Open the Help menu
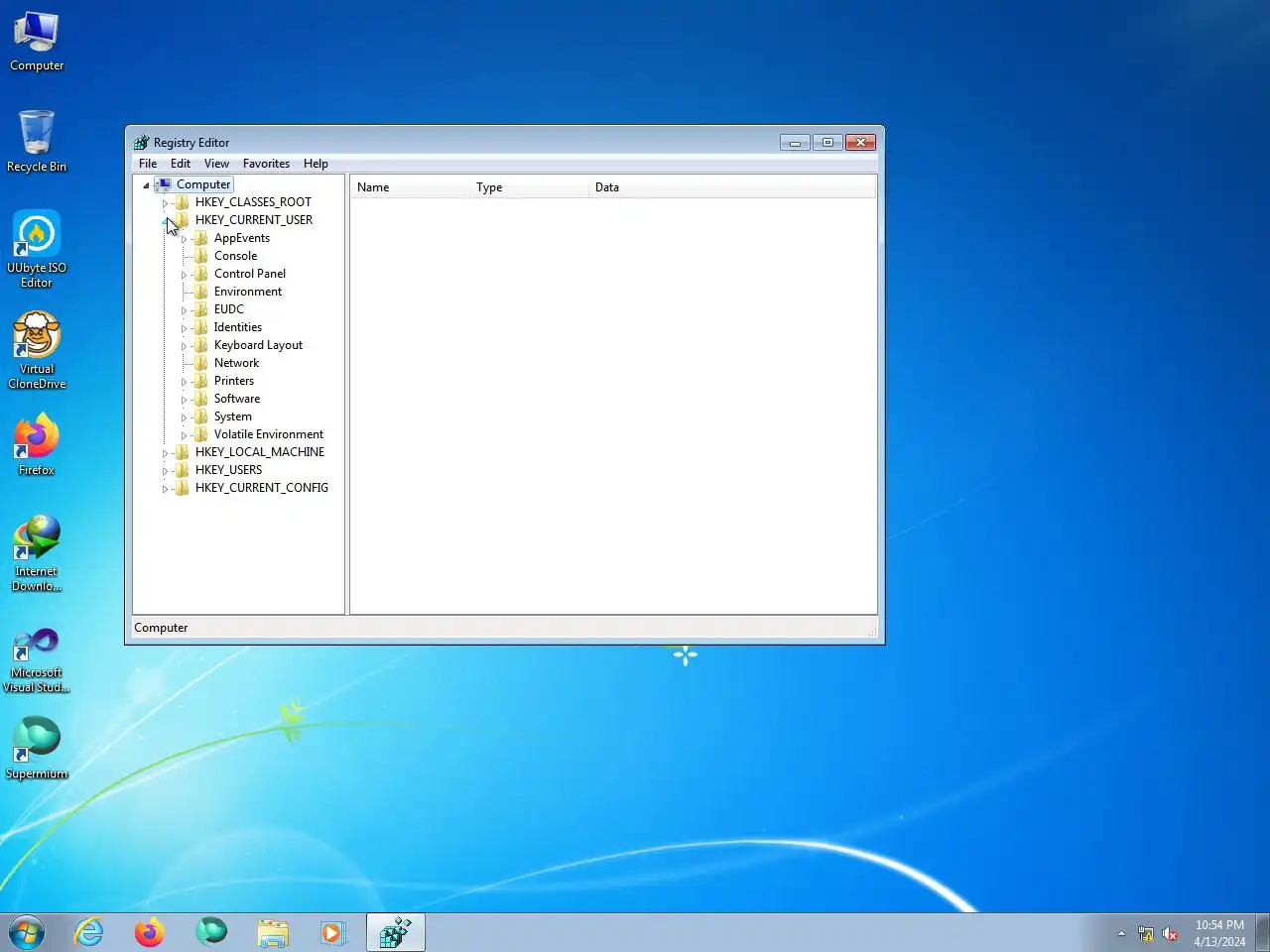This screenshot has height=952, width=1270. coord(316,164)
